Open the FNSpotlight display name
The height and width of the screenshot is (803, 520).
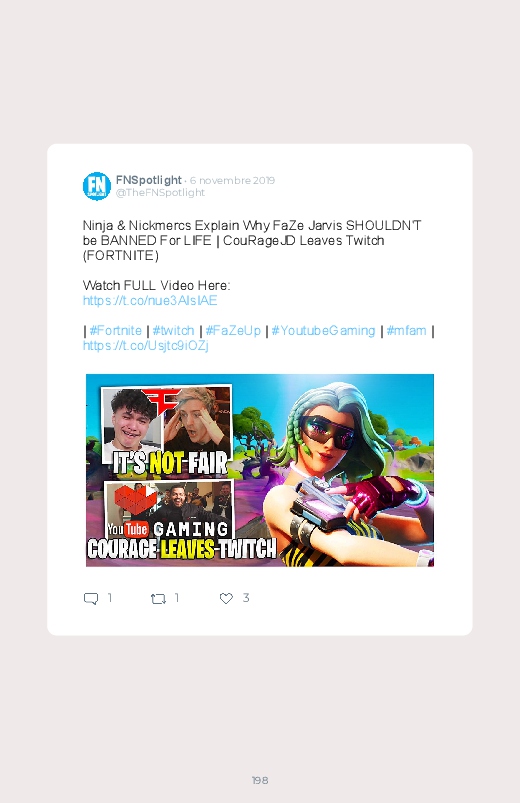pyautogui.click(x=149, y=180)
